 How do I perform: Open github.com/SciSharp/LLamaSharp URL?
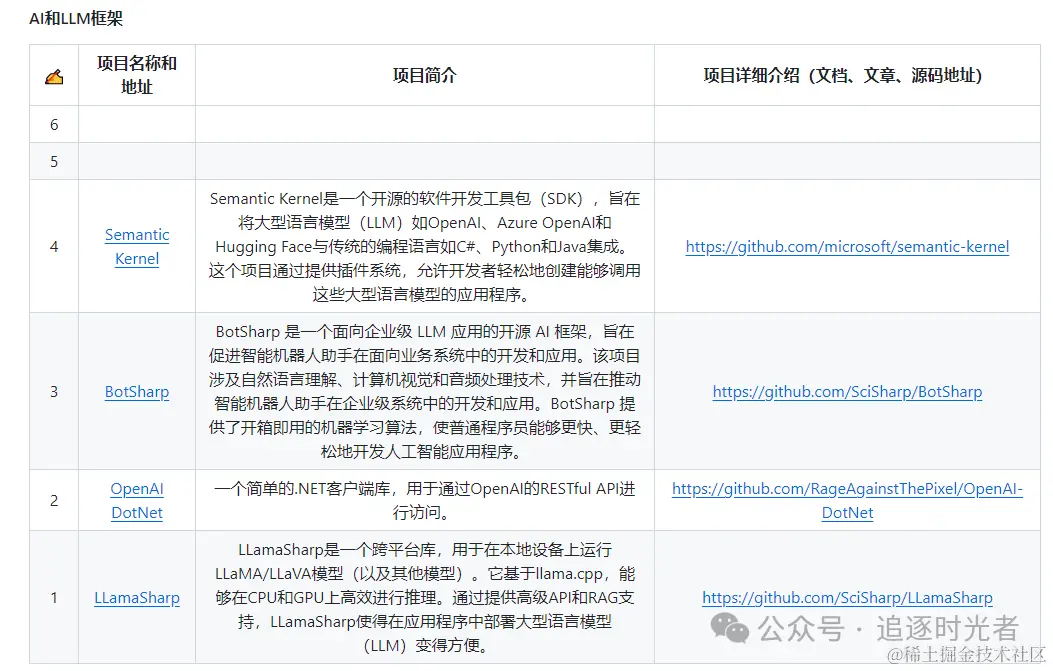pos(847,598)
